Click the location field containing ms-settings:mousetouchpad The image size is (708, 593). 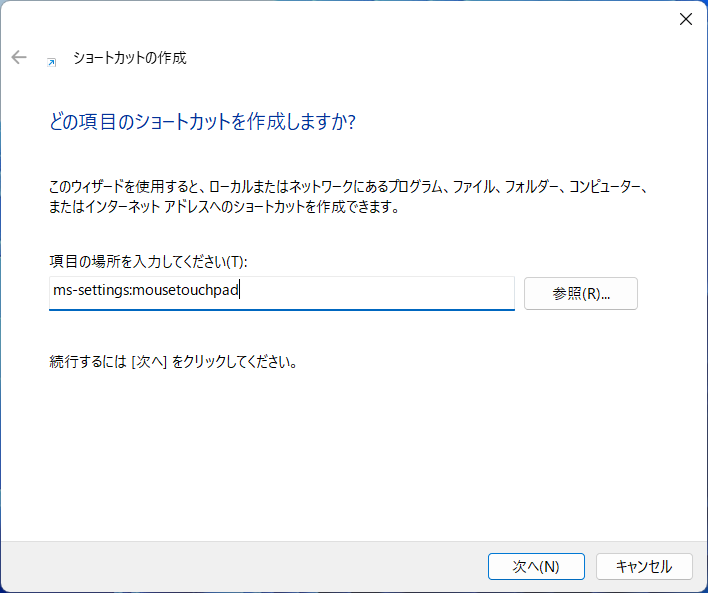click(282, 293)
